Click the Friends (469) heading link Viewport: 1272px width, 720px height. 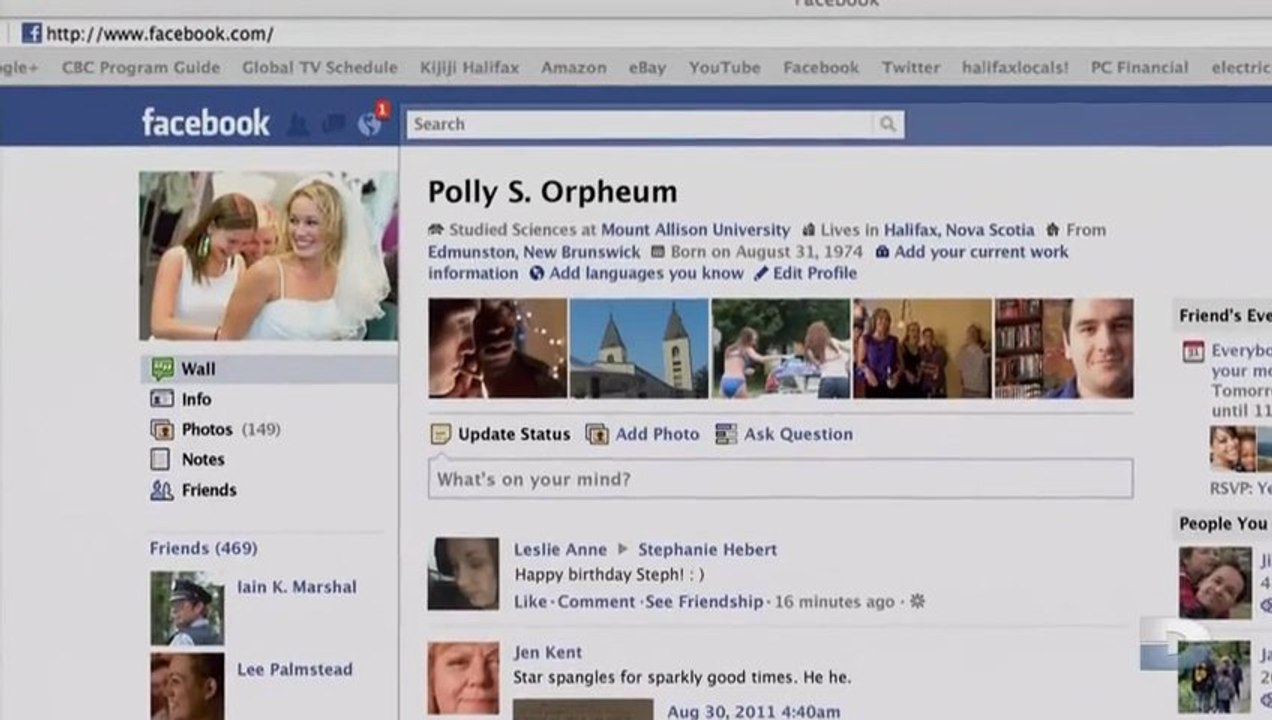click(x=203, y=548)
